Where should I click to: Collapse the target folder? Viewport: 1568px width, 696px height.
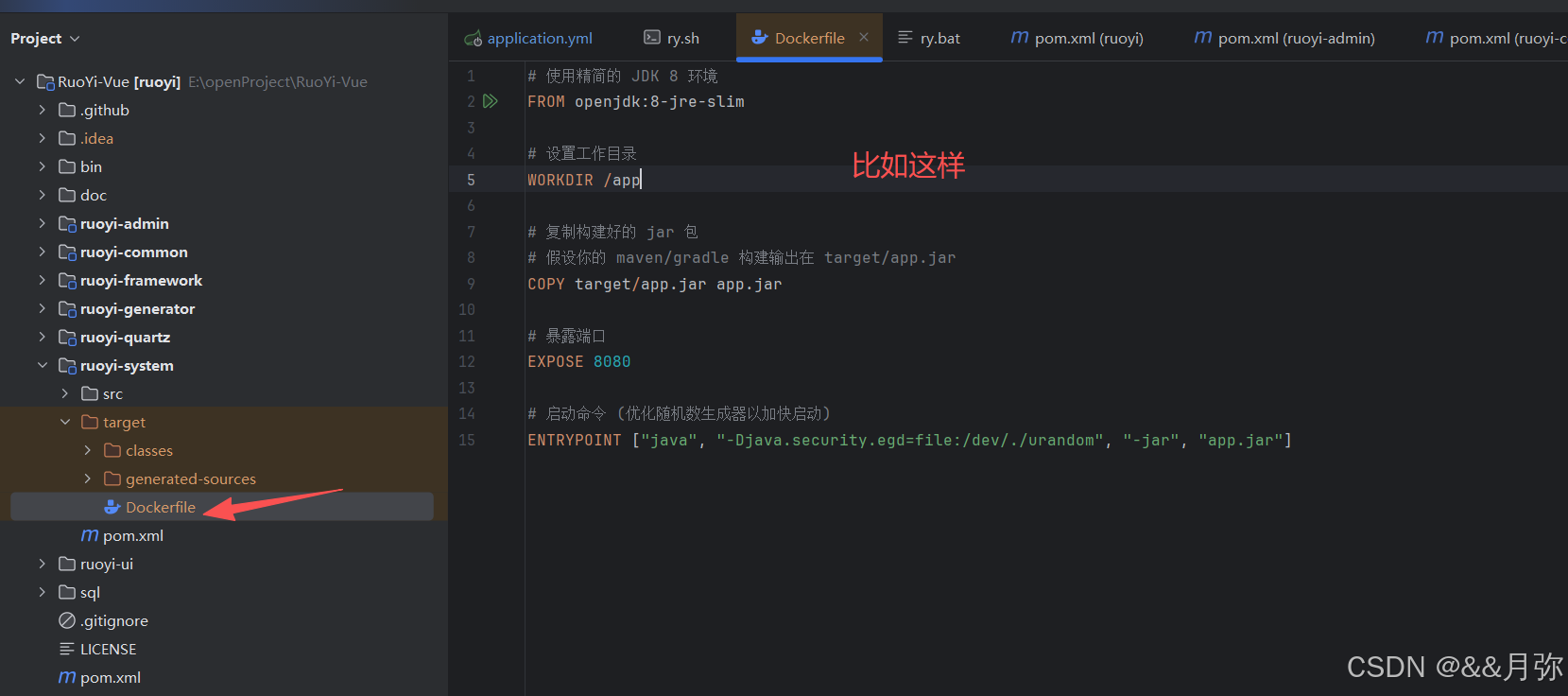[65, 422]
